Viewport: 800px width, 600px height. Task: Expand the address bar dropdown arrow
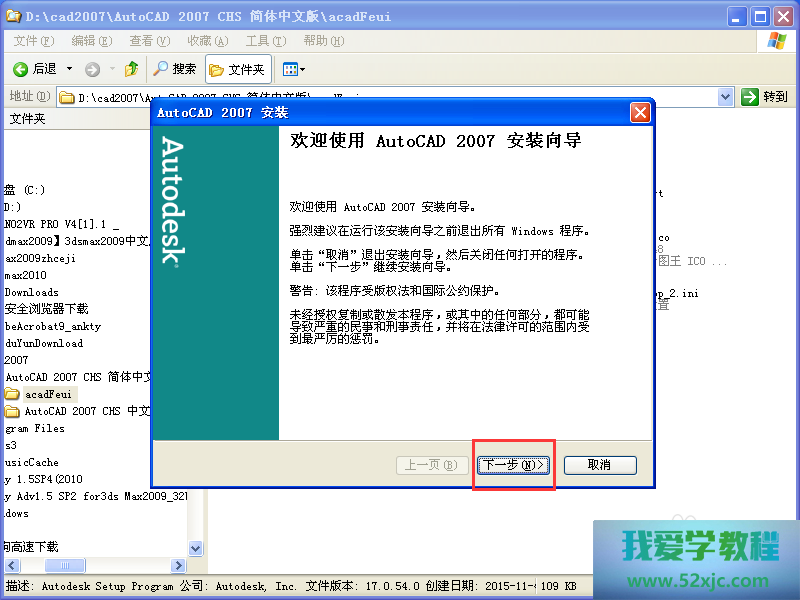point(726,97)
